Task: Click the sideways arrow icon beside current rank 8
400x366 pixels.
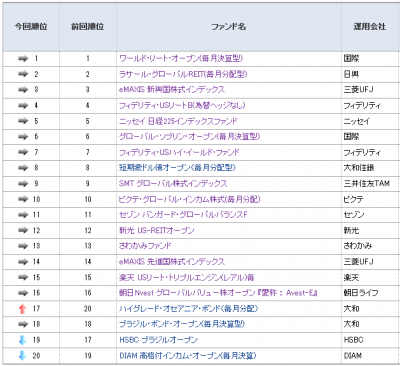Action: [x=23, y=168]
